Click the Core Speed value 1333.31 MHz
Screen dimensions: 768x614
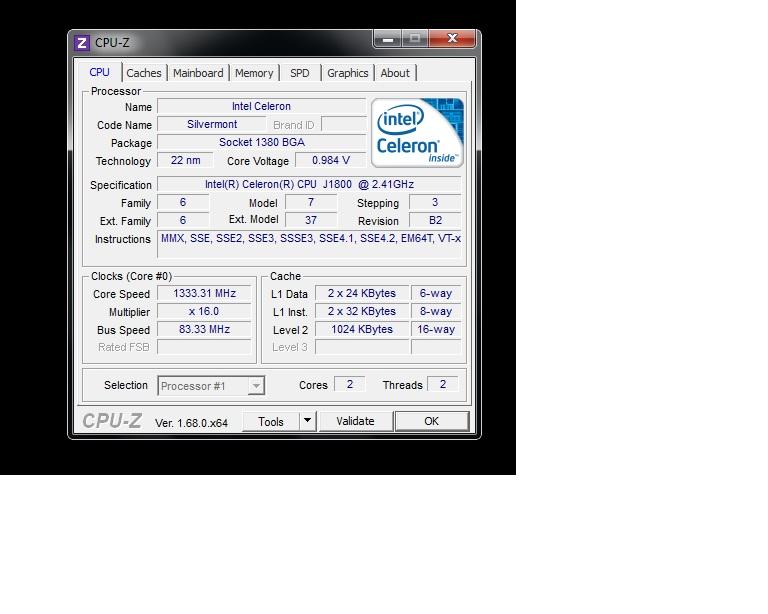click(204, 293)
